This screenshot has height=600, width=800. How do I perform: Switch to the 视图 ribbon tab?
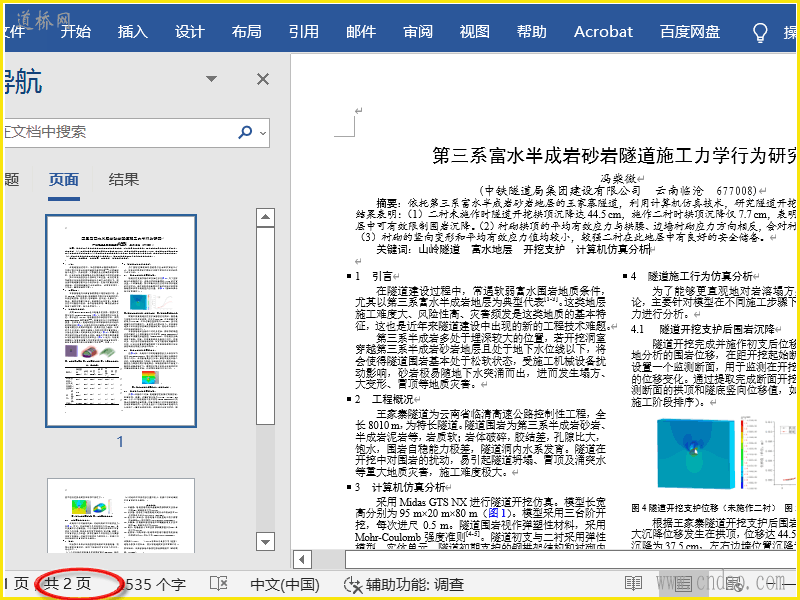474,32
